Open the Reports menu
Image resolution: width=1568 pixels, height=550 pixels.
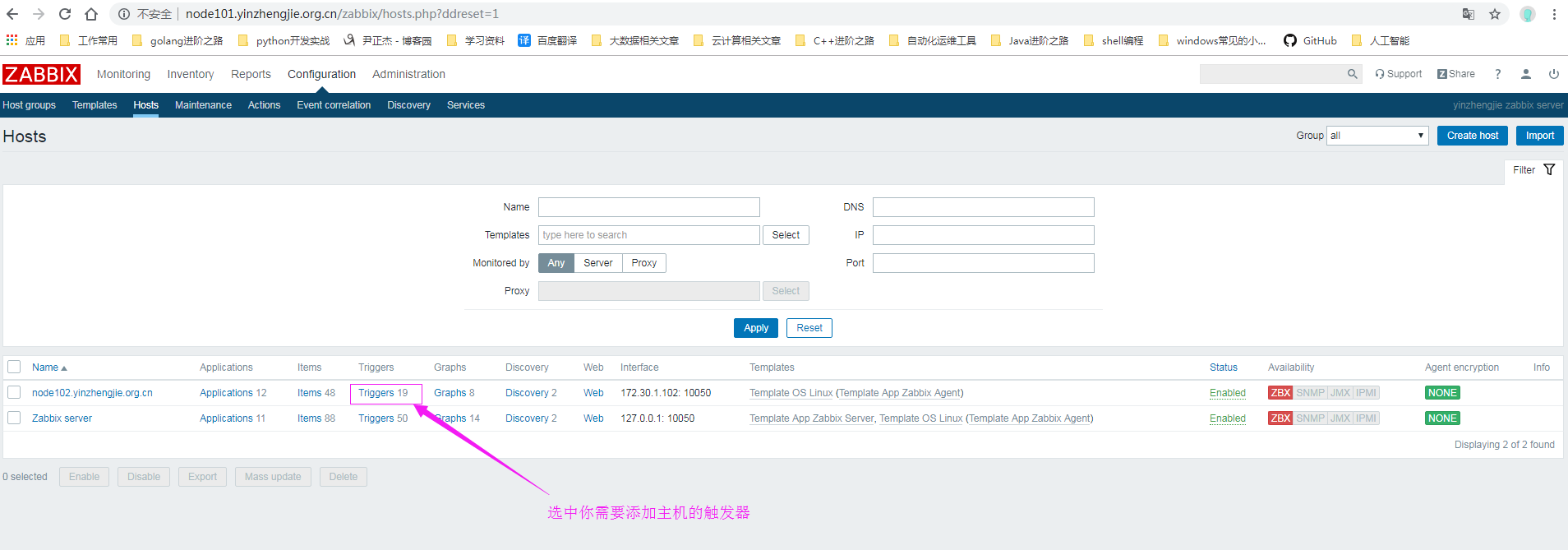click(x=251, y=74)
